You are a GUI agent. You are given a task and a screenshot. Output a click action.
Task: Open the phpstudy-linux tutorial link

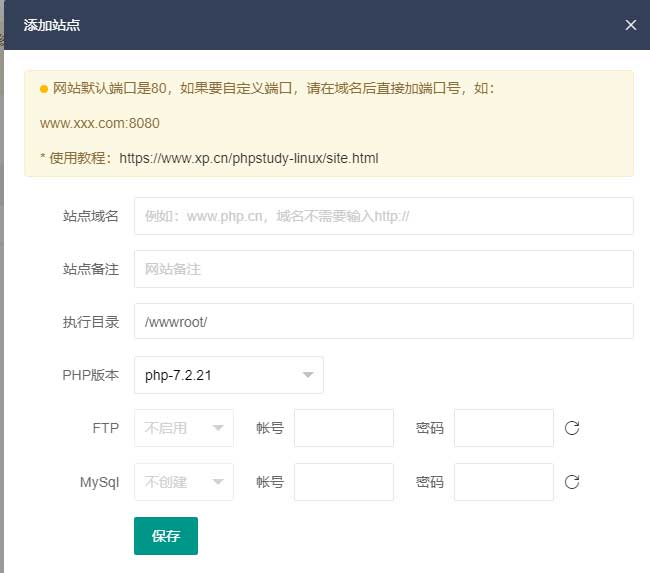coord(248,158)
